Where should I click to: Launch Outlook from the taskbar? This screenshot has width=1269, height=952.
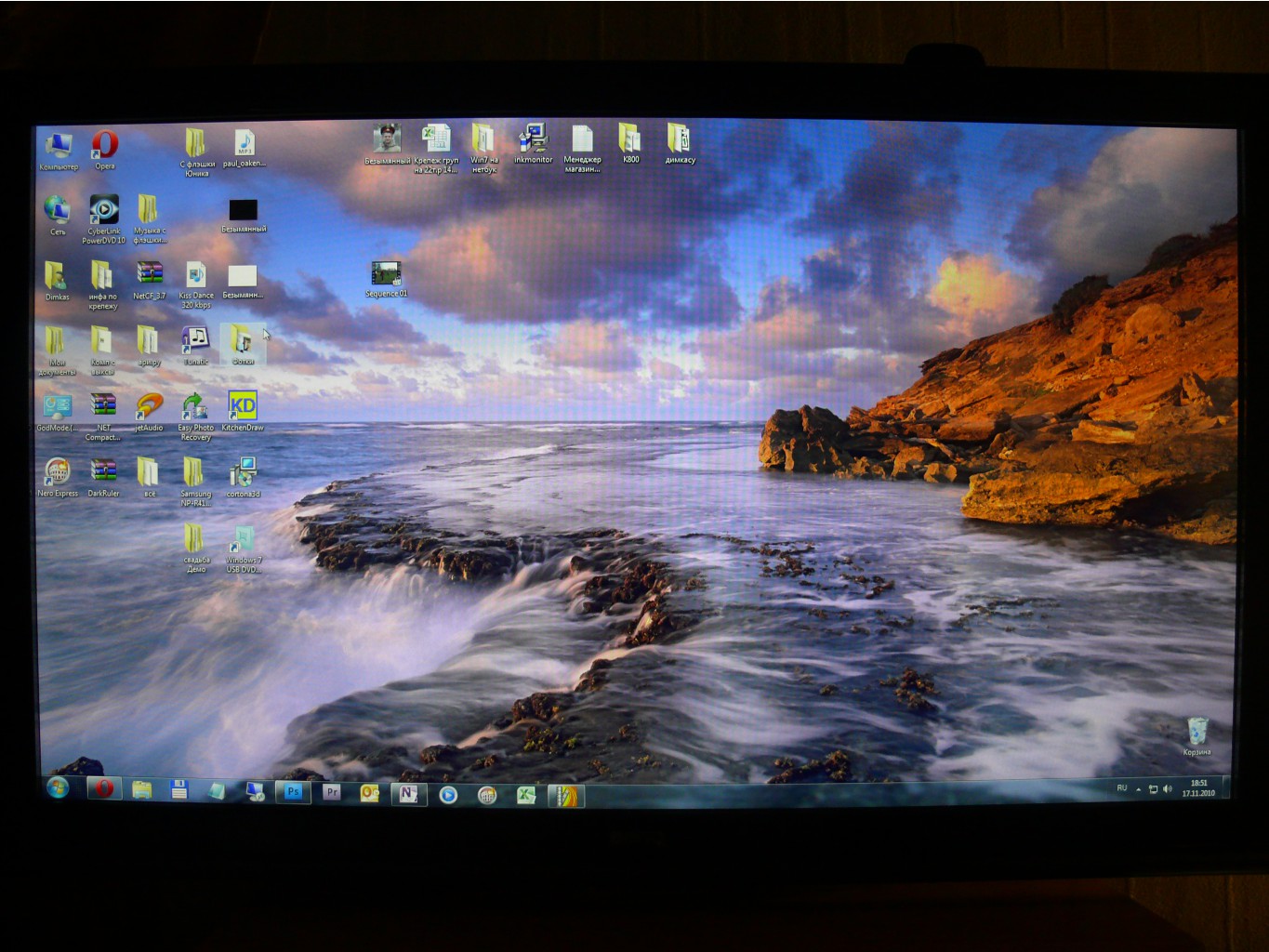pyautogui.click(x=370, y=793)
